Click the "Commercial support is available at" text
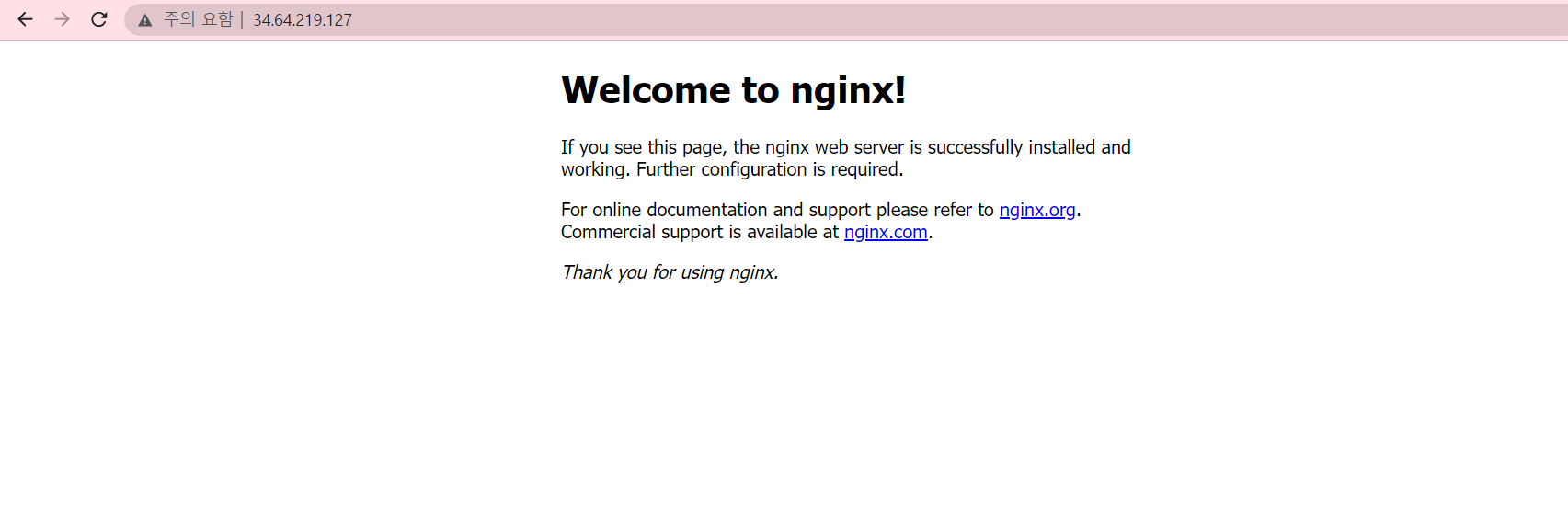 click(700, 232)
